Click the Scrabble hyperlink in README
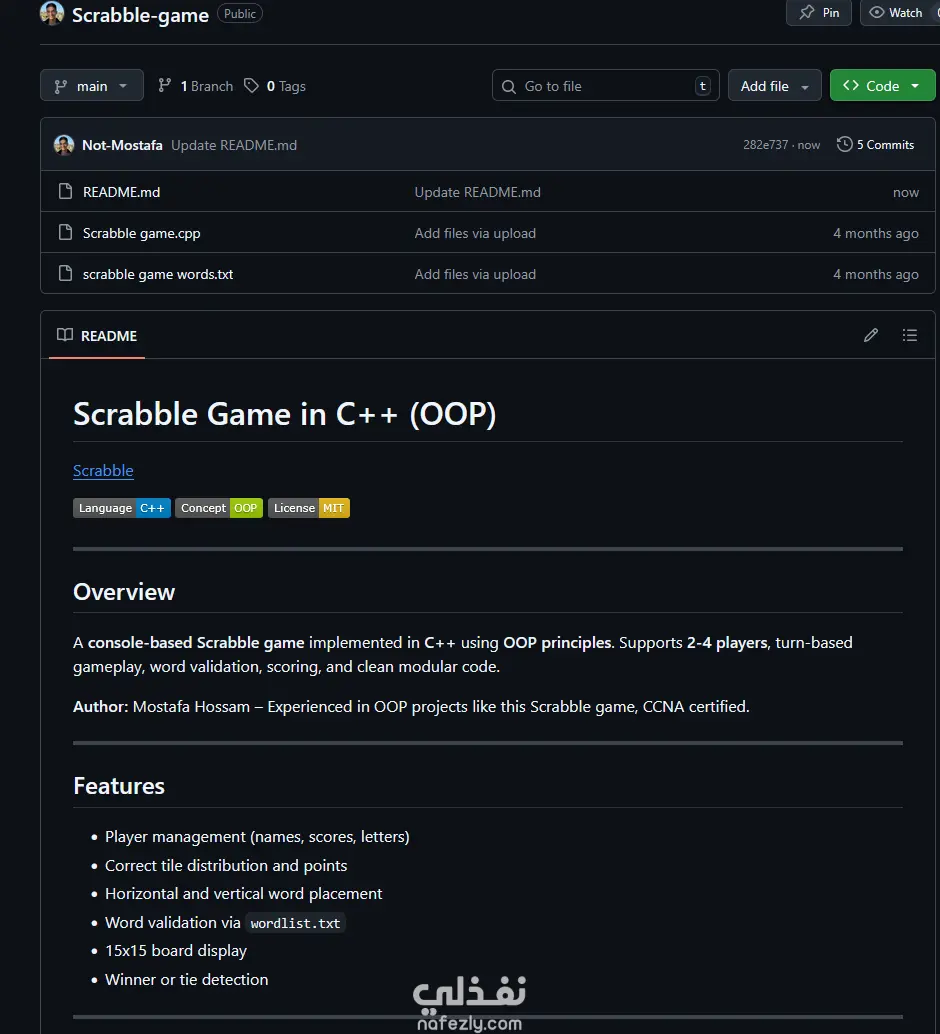This screenshot has width=940, height=1034. [103, 471]
